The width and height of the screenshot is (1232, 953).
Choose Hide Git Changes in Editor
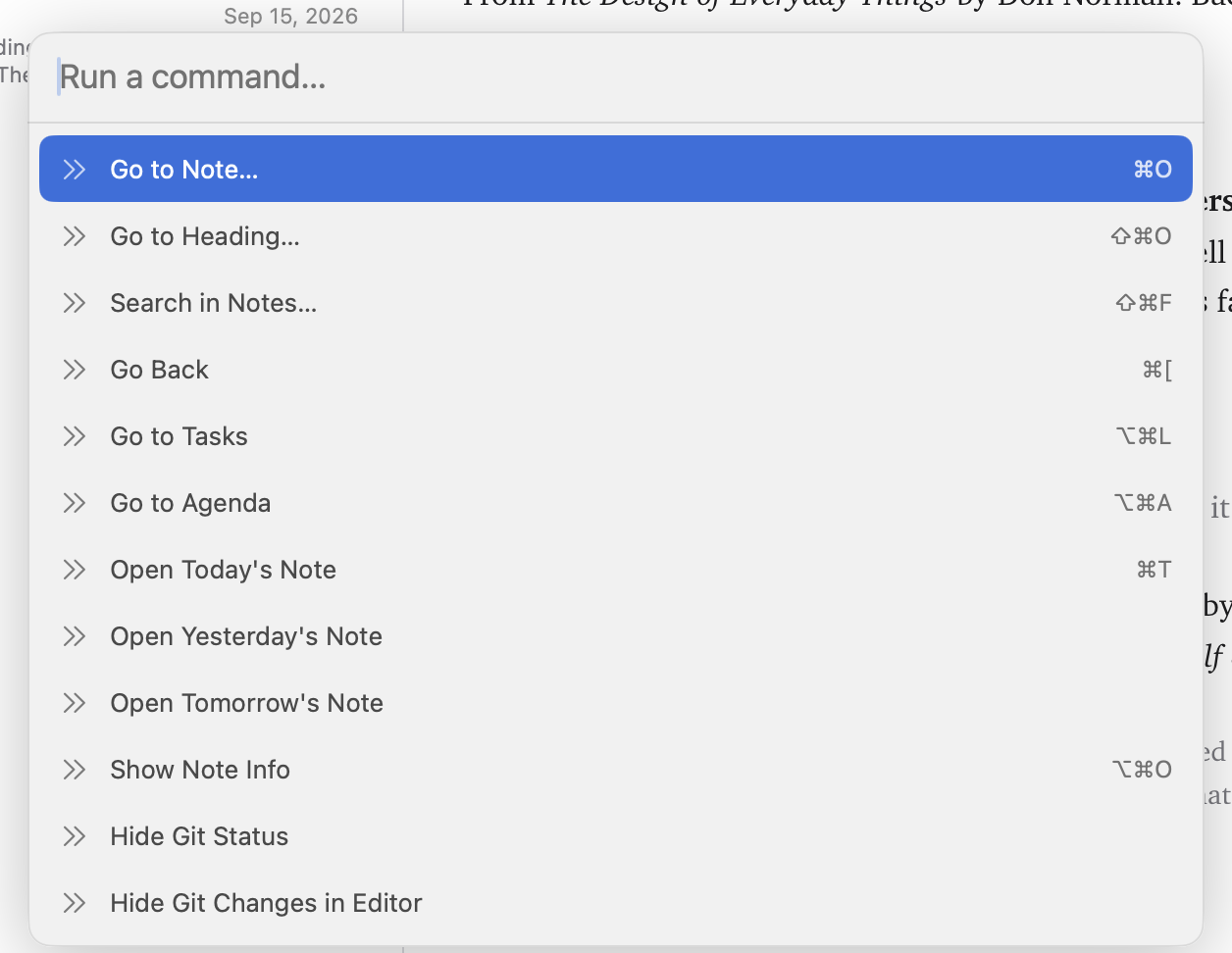[x=616, y=902]
